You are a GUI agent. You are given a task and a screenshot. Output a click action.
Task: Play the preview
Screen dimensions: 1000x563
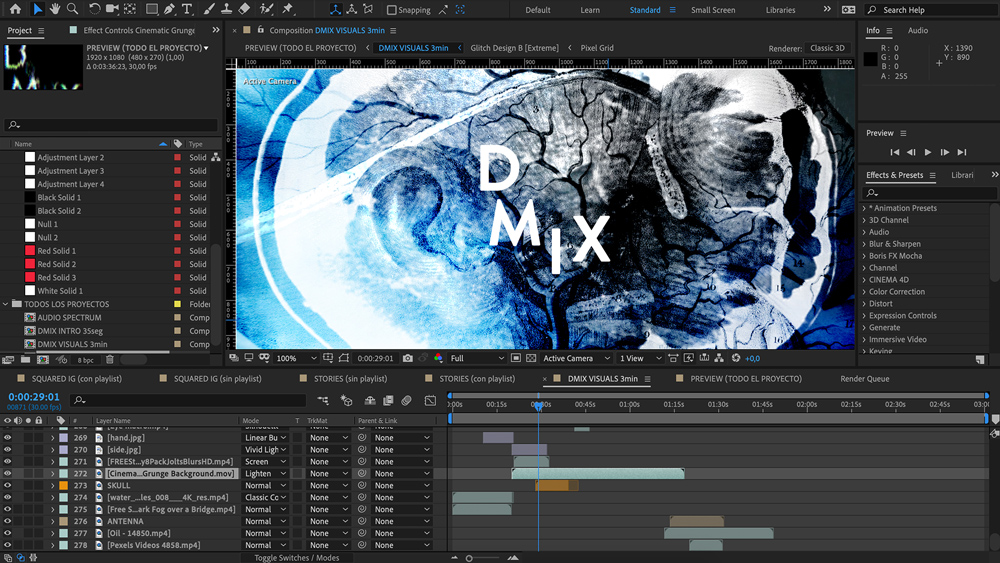tap(928, 152)
